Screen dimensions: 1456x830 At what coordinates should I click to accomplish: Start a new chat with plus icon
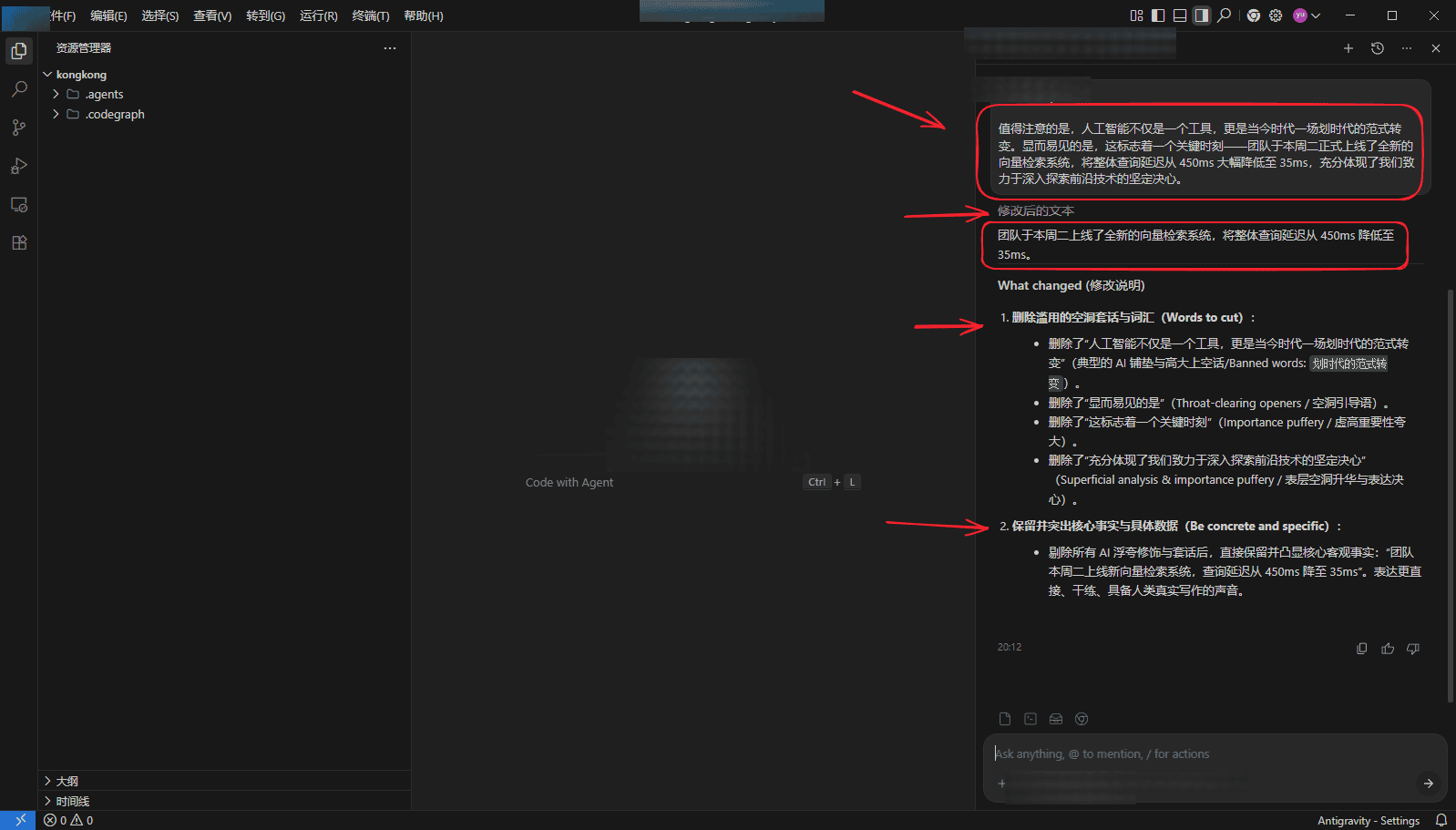click(1348, 48)
